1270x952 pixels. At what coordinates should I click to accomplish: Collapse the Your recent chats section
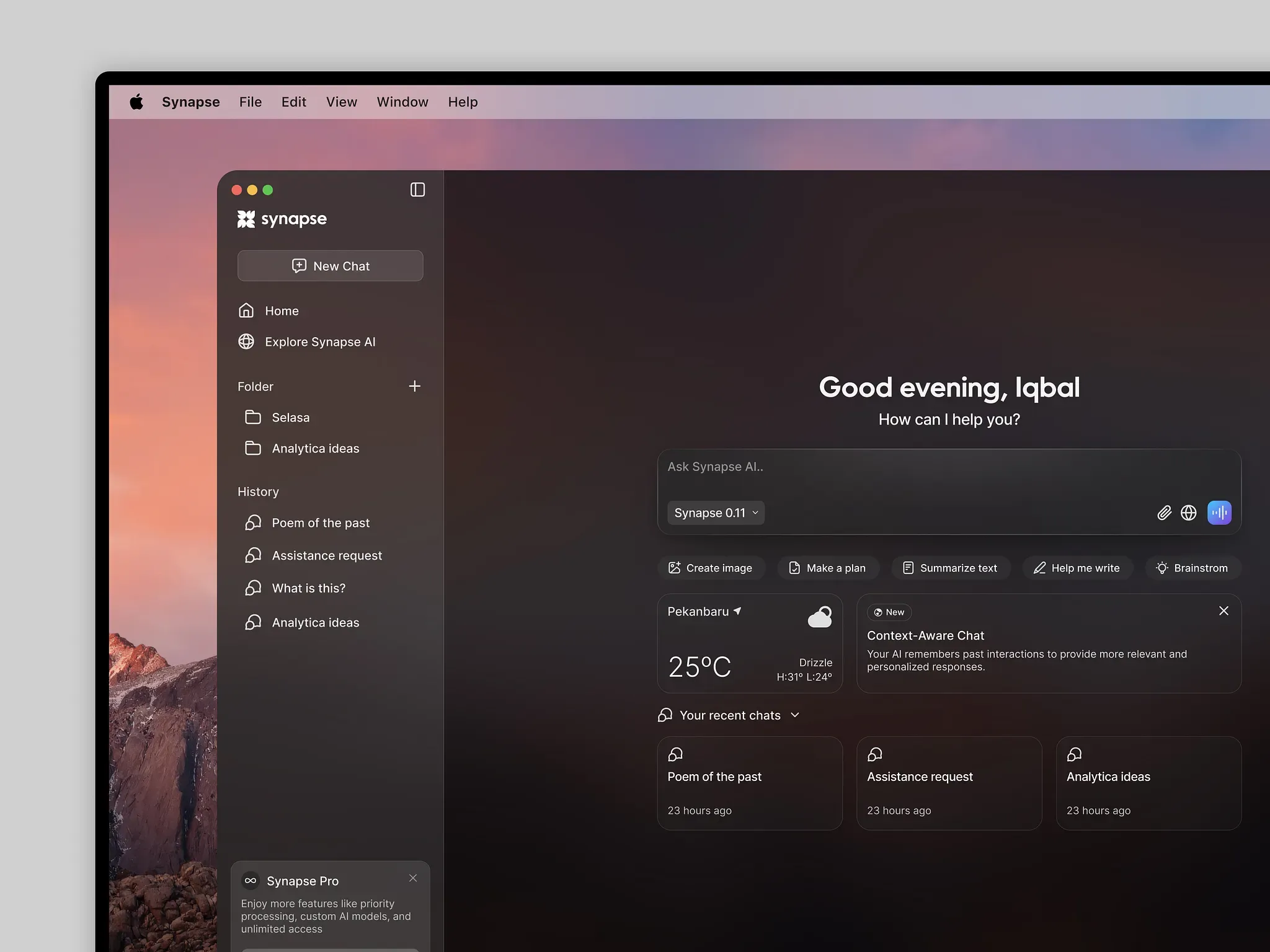(x=795, y=715)
